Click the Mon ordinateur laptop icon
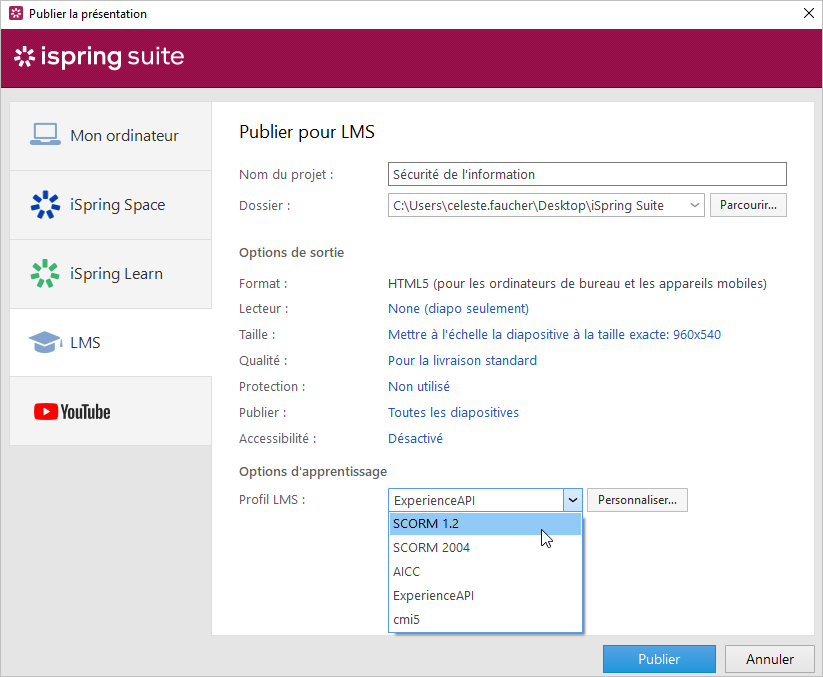 [x=45, y=135]
